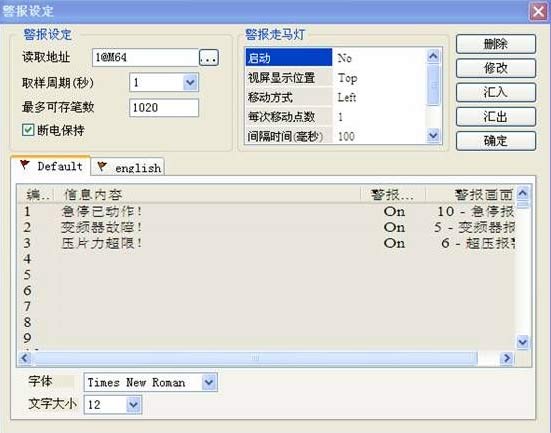Image resolution: width=551 pixels, height=433 pixels.
Task: Toggle the 断电保持 checkbox
Action: pos(28,130)
